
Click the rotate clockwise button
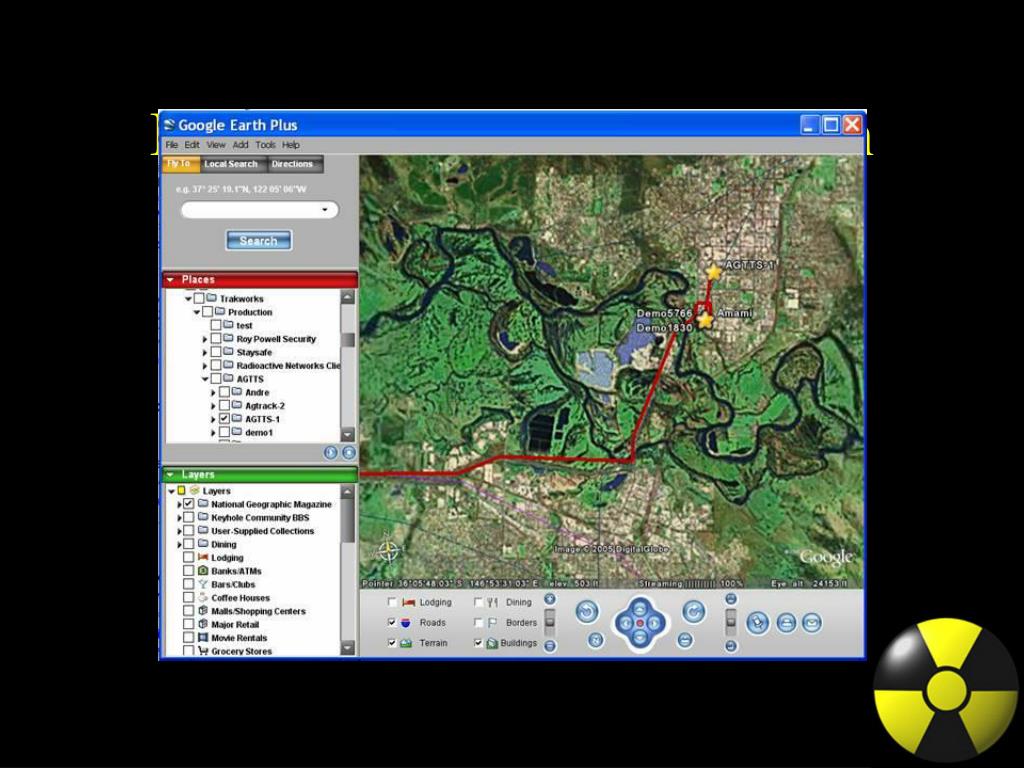694,612
